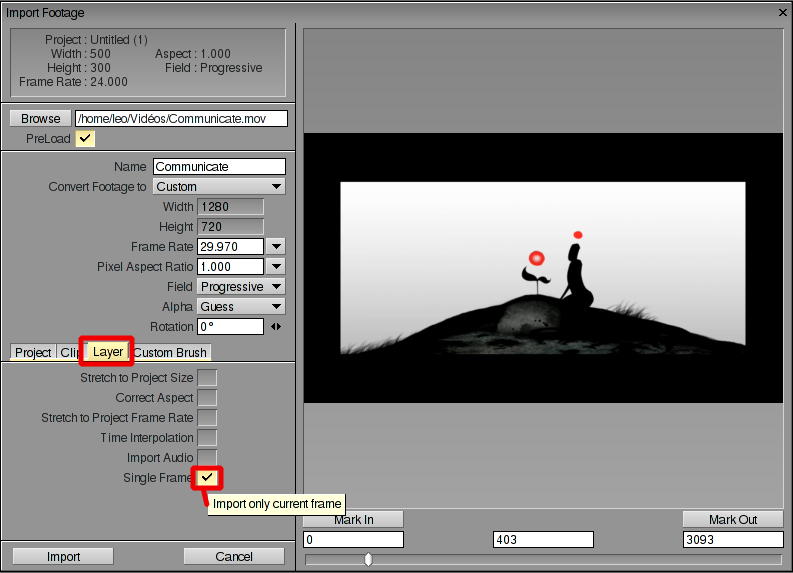Click the Cancel button
This screenshot has height=573, width=793.
pos(234,556)
